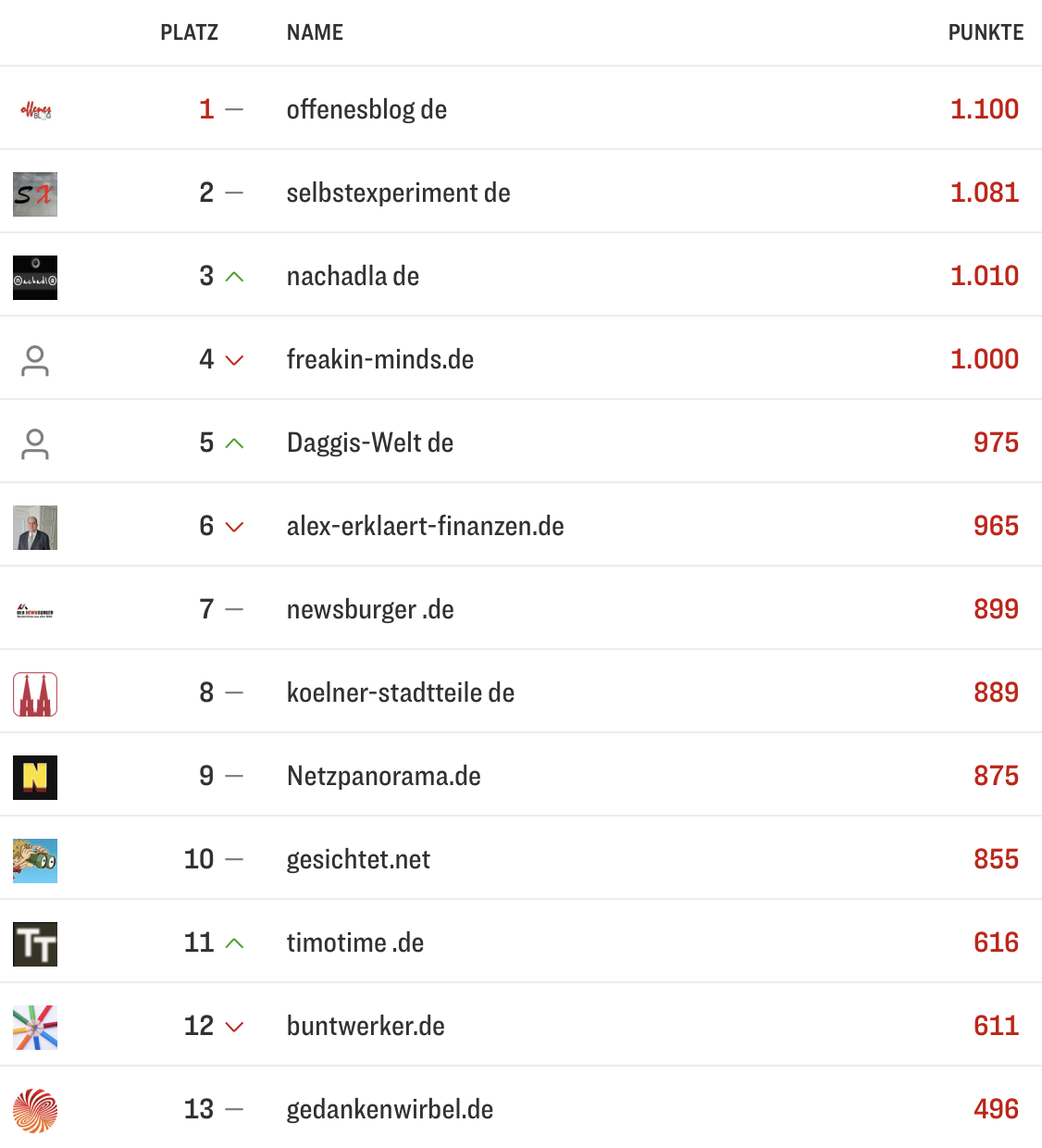Click the buntwerker colored pencils thumbnail
The image size is (1042, 1148).
pos(35,1028)
